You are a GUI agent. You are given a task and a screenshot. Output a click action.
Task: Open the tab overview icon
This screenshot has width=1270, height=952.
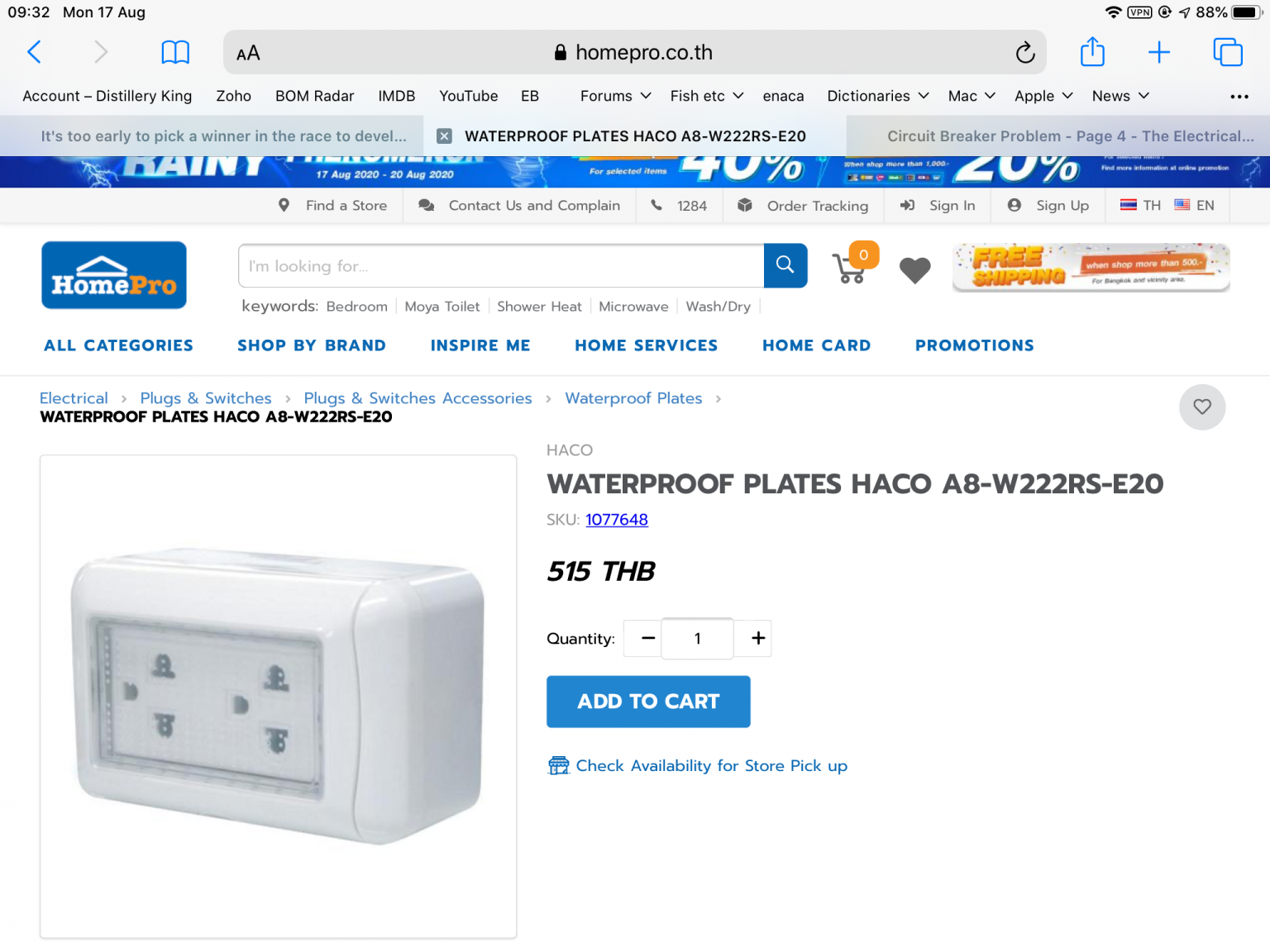[x=1228, y=52]
